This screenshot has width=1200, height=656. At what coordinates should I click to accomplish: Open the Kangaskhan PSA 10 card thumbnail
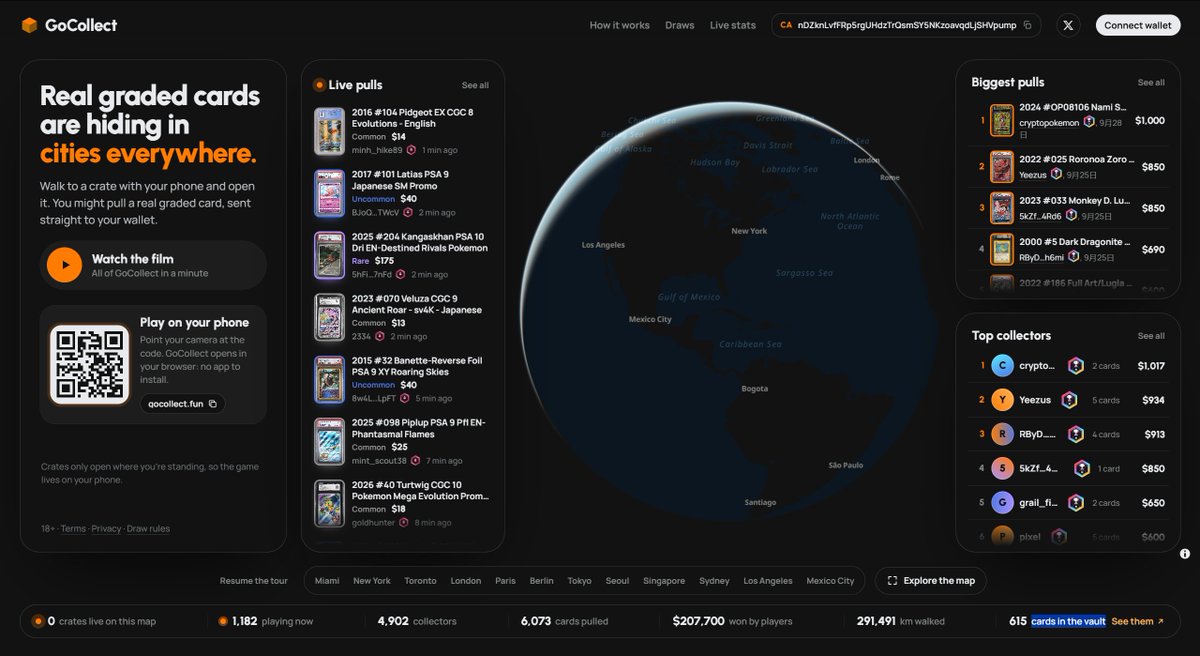click(329, 255)
